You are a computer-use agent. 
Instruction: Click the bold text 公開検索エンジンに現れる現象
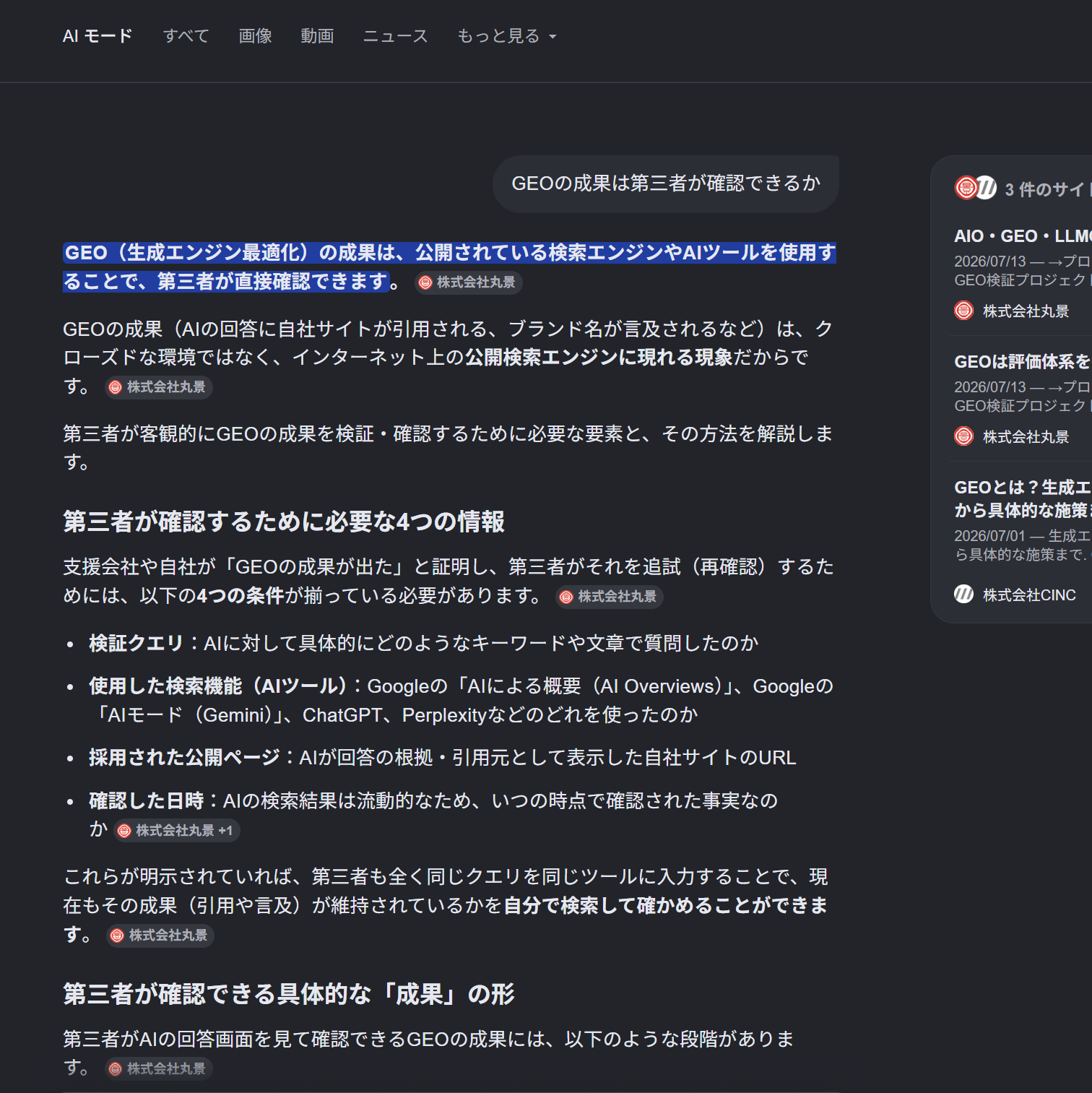coord(599,357)
